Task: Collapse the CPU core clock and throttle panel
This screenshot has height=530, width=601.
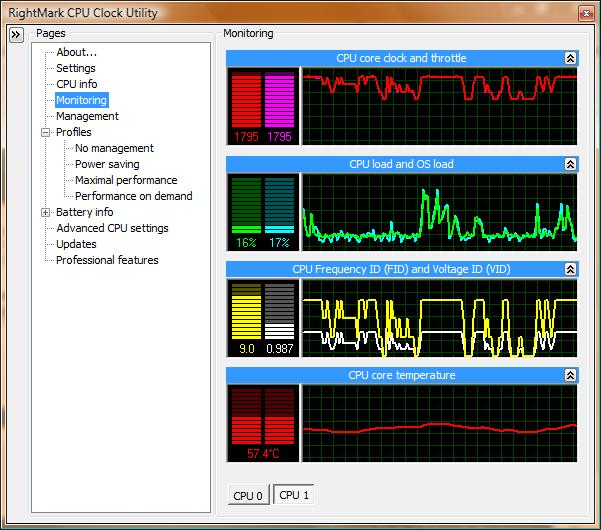Action: [x=570, y=58]
